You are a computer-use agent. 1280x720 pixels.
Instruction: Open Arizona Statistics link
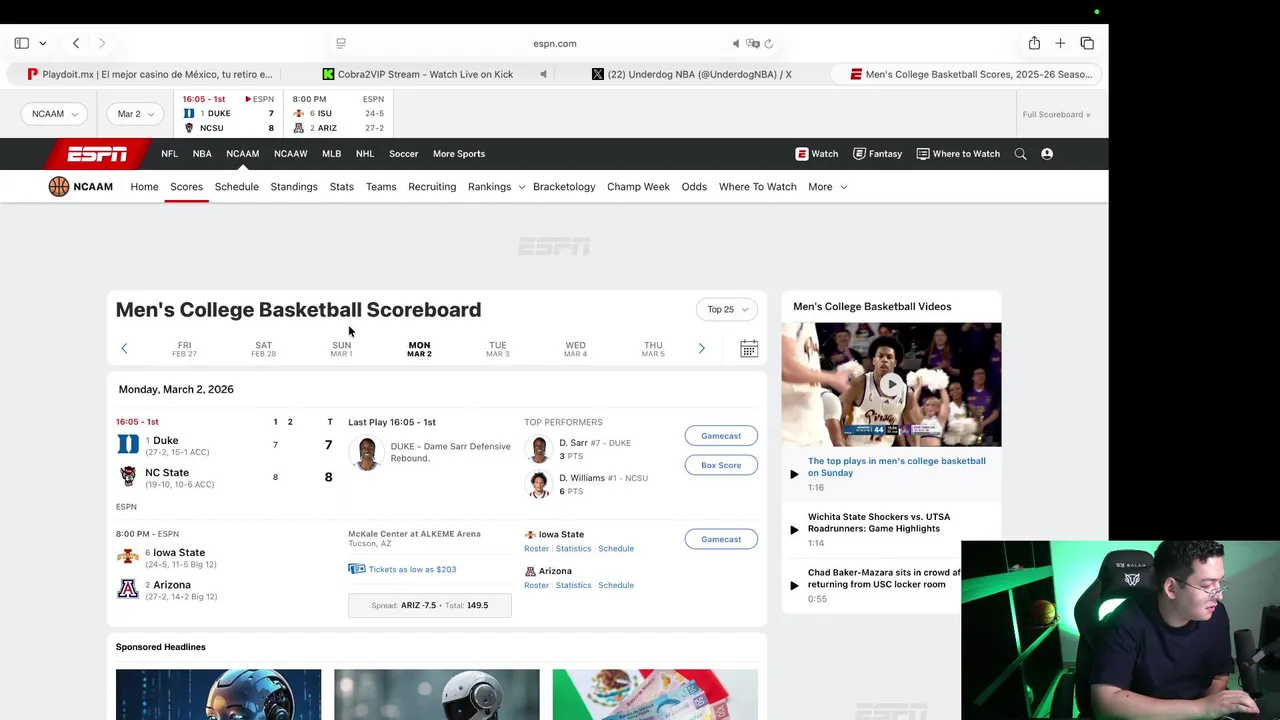pyautogui.click(x=573, y=585)
